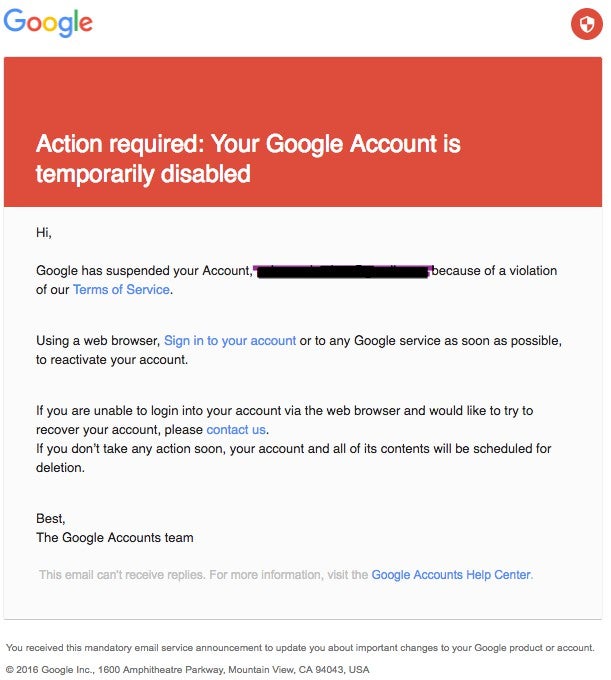Click the 'Using a web browser' text

click(x=98, y=341)
